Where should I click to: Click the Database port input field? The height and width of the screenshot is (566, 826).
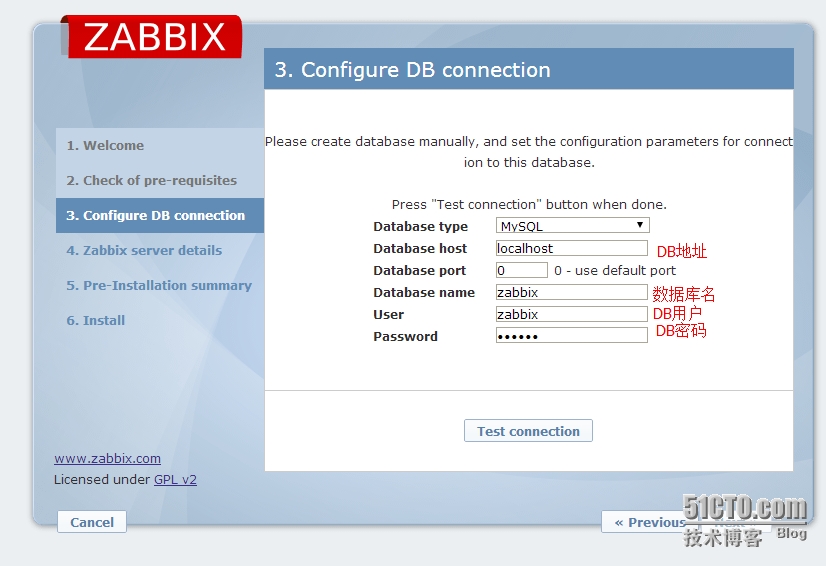click(522, 270)
